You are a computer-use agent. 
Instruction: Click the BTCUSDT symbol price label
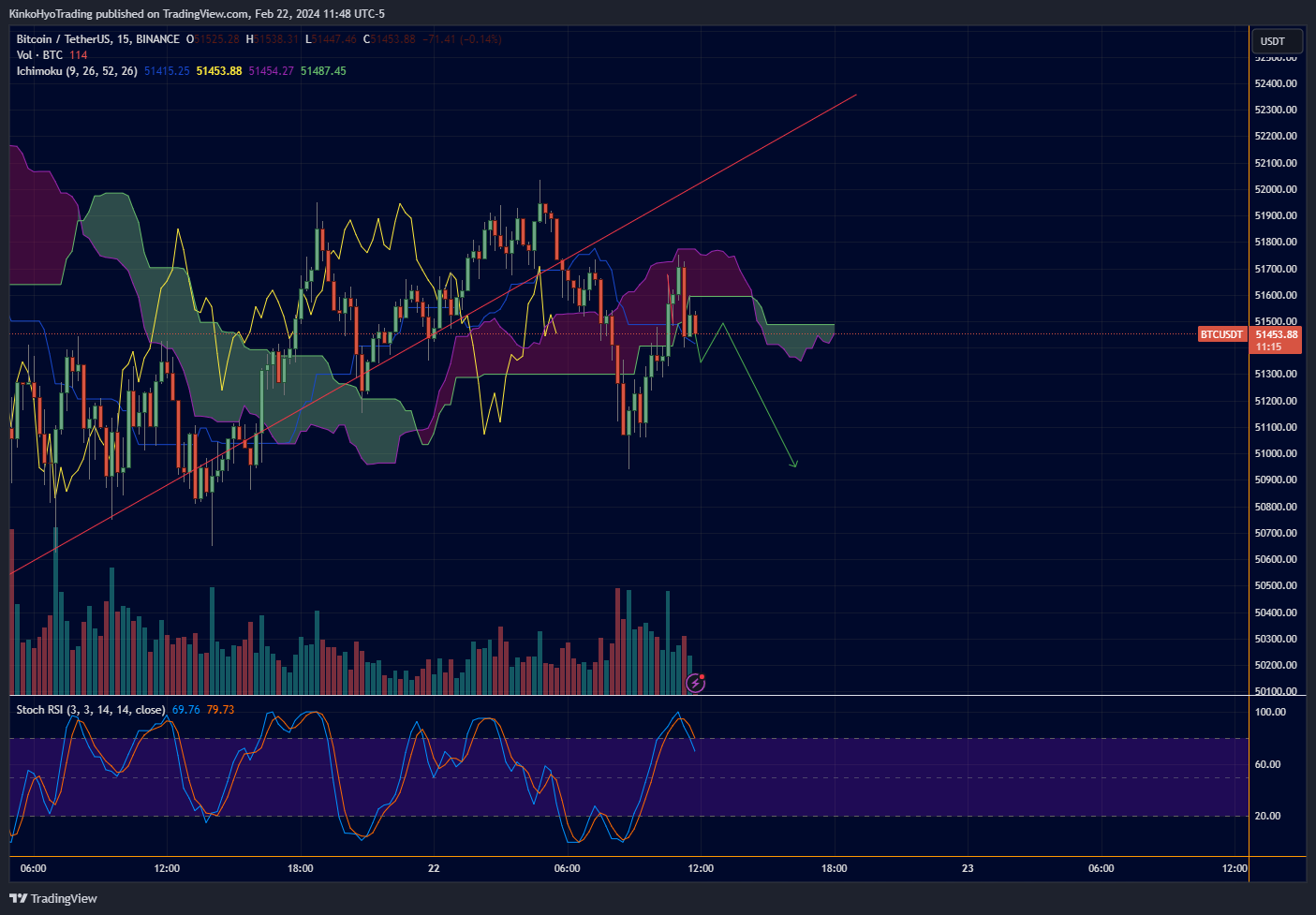[1222, 334]
